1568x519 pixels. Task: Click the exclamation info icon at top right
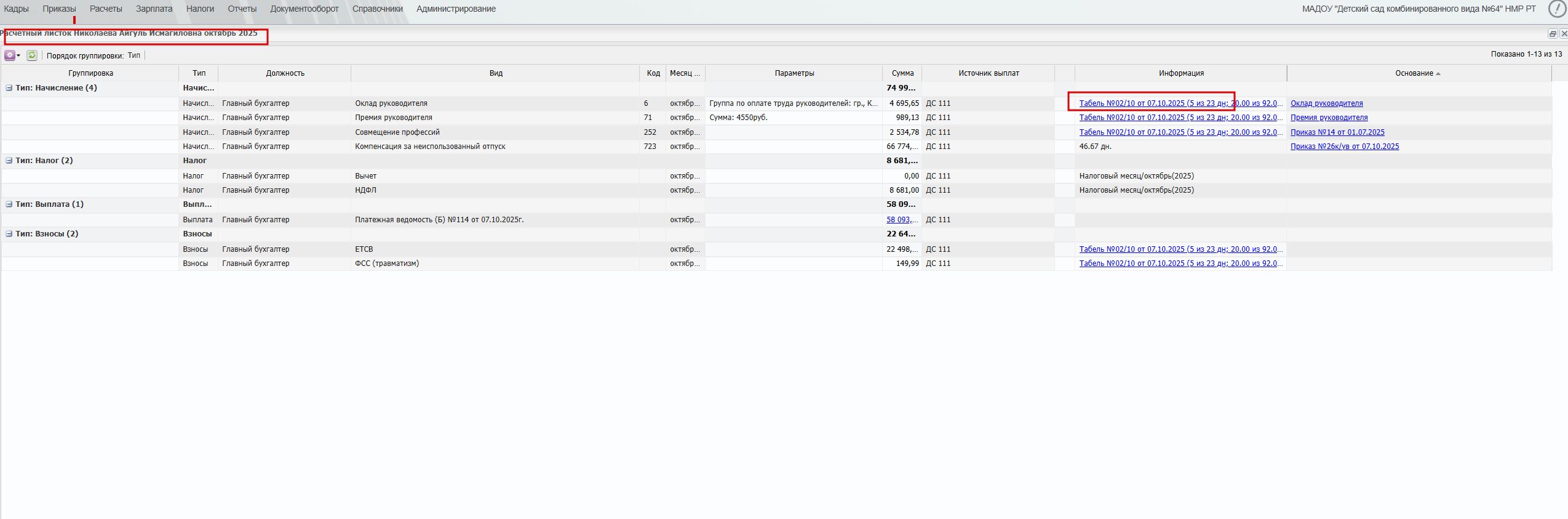pyautogui.click(x=1557, y=9)
